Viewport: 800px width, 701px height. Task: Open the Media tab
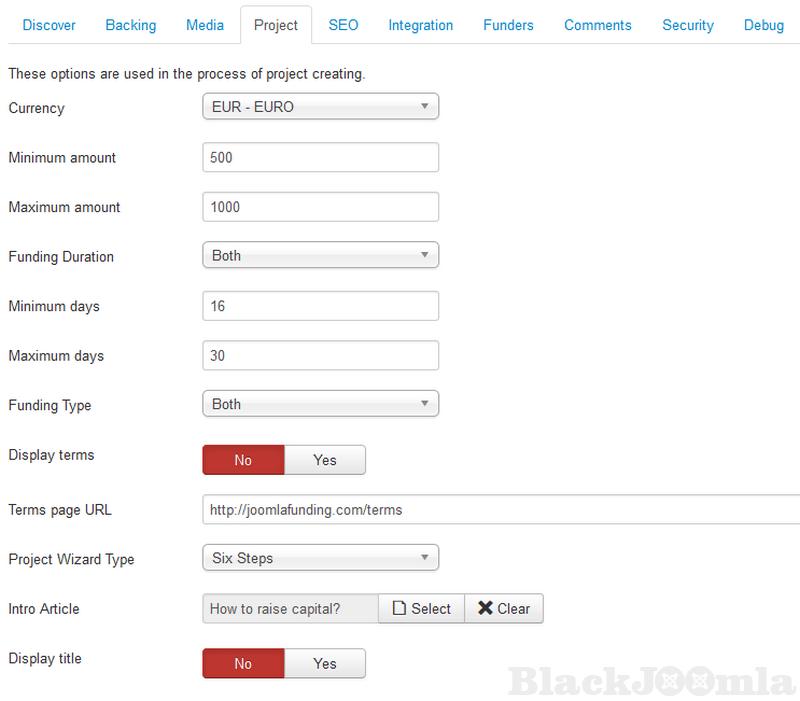pyautogui.click(x=205, y=25)
